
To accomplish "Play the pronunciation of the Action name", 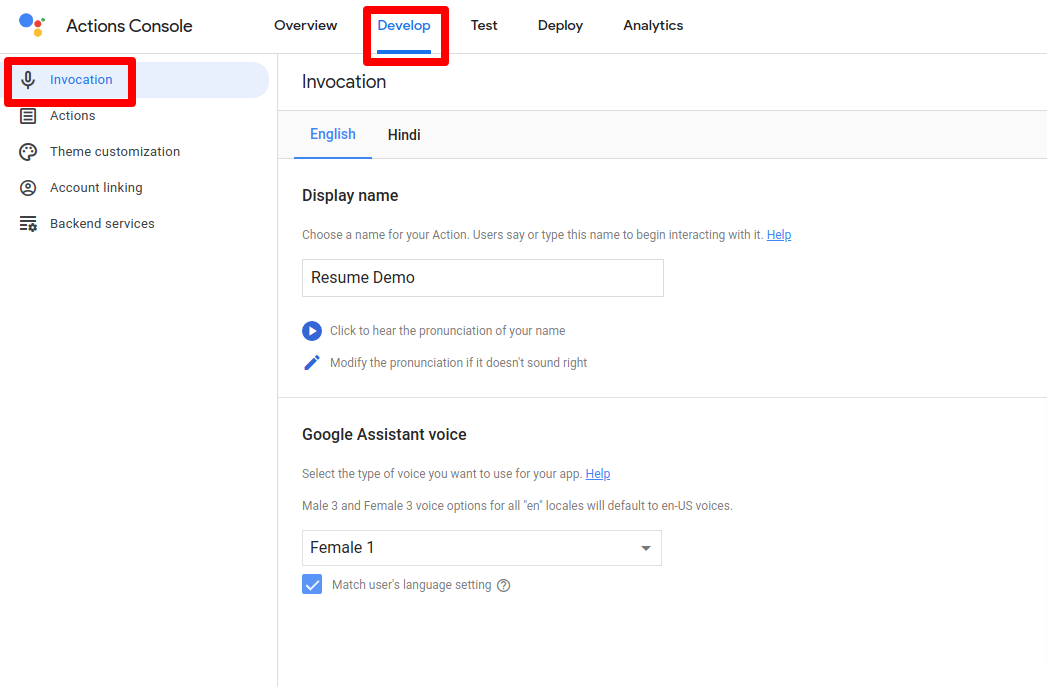I will click(x=312, y=330).
